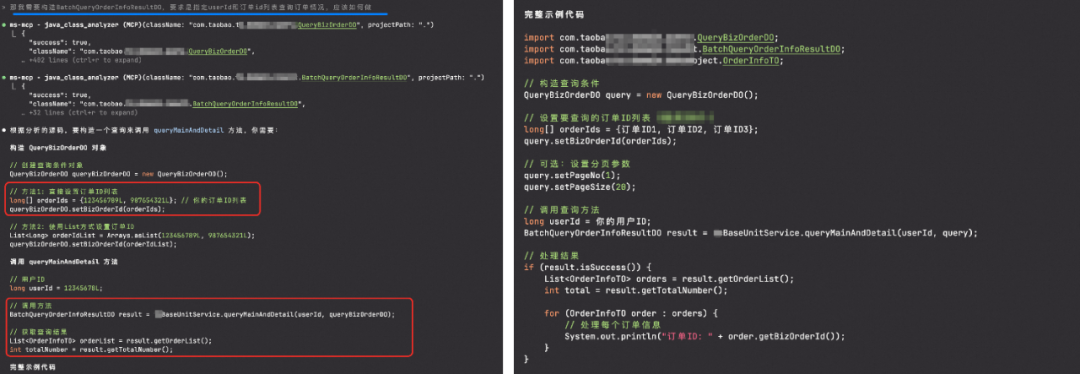
Task: Click line 'int totalNumber = result.getTotalNumber();'
Action: tap(91, 349)
